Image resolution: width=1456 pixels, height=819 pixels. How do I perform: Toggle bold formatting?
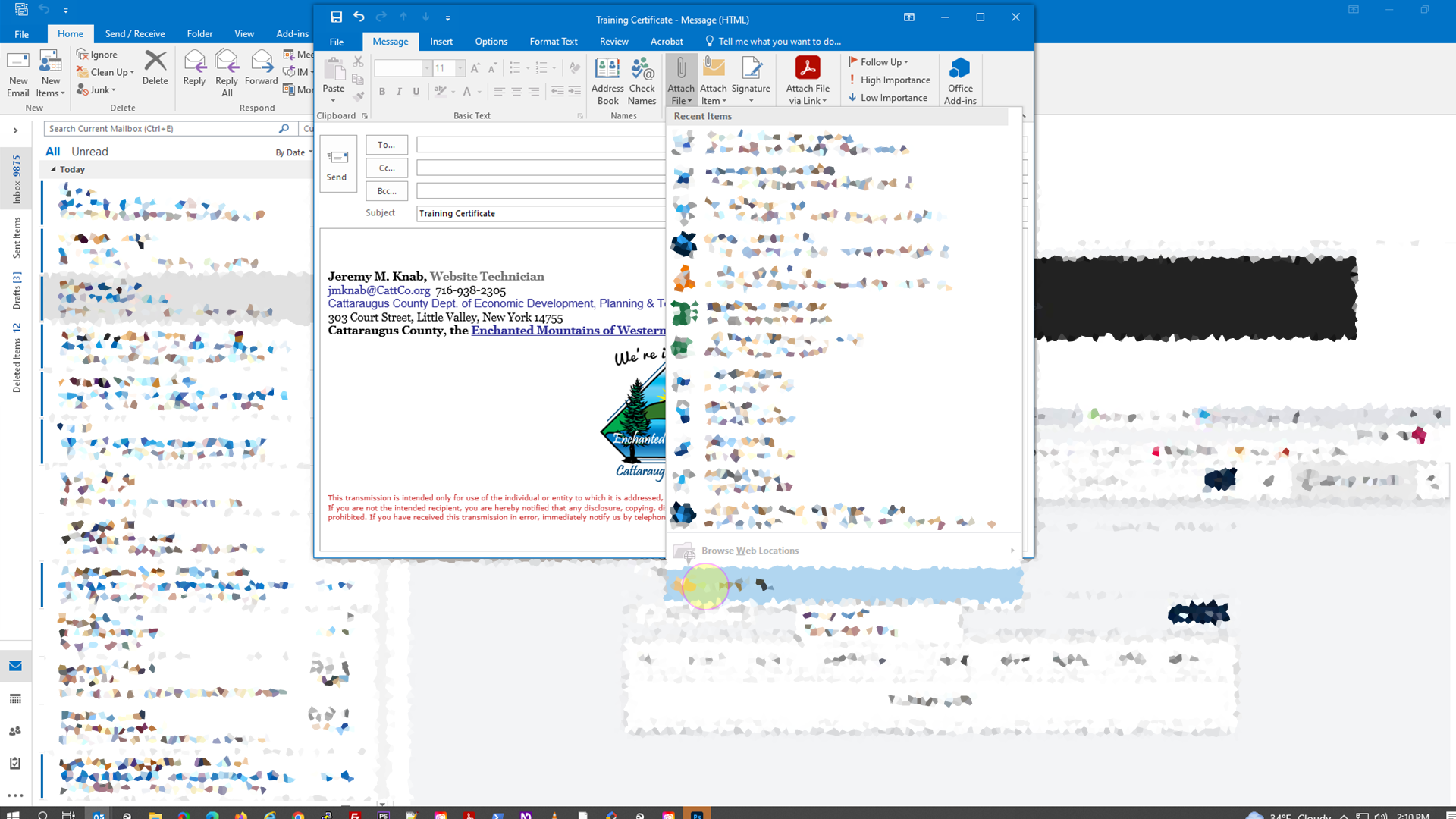click(x=382, y=92)
